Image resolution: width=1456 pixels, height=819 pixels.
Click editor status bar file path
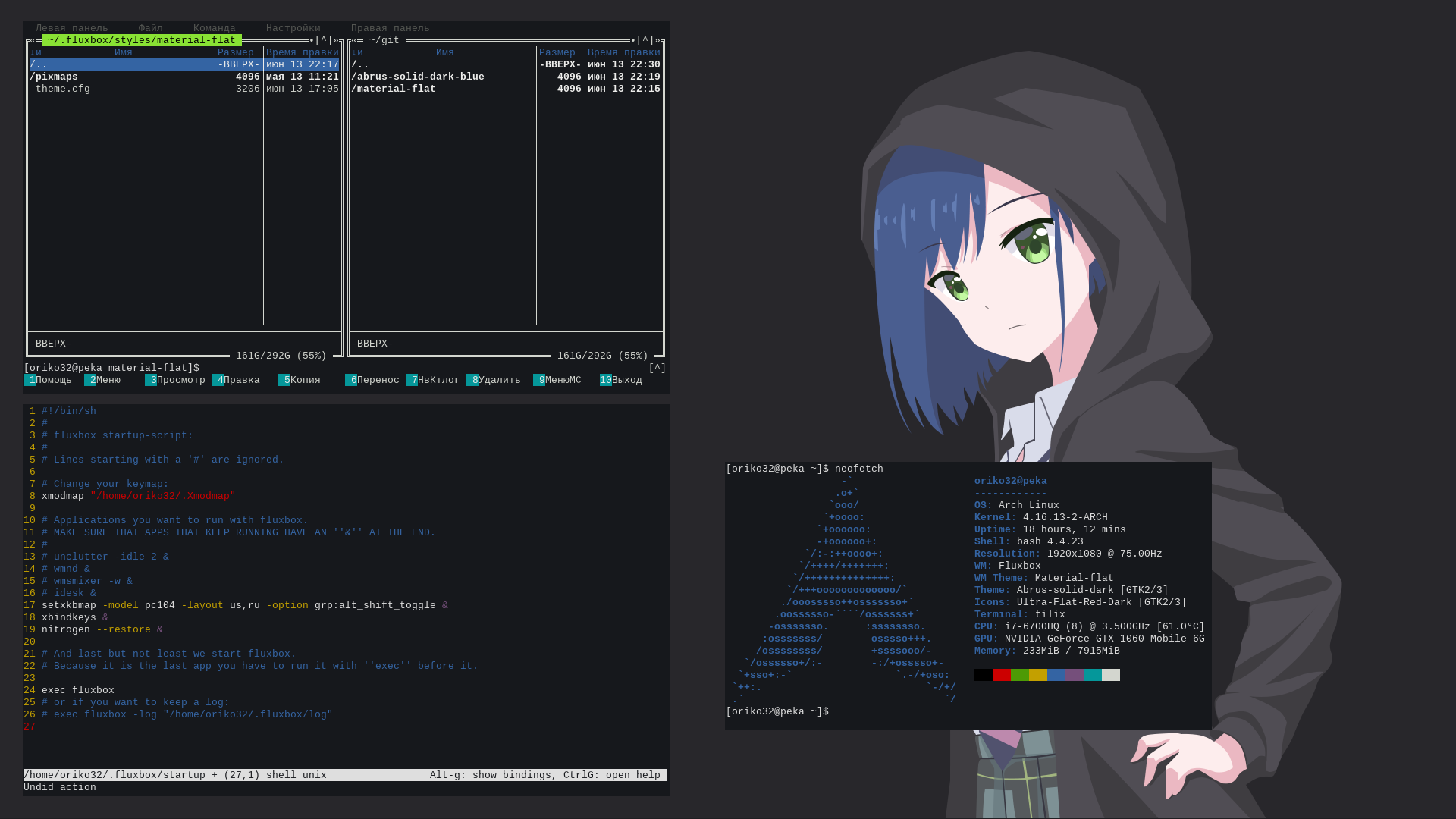[115, 775]
